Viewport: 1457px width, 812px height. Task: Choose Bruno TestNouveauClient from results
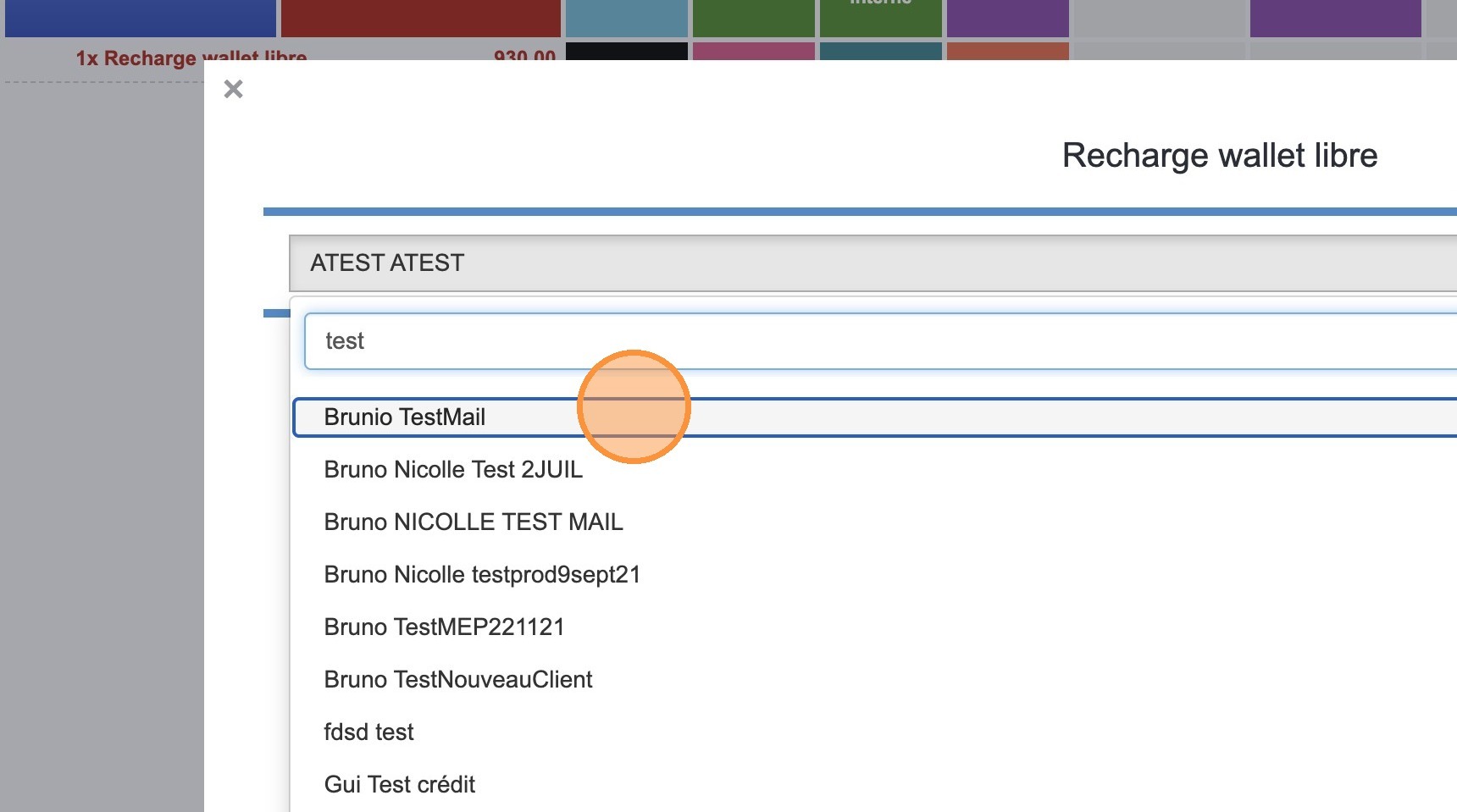pos(458,680)
